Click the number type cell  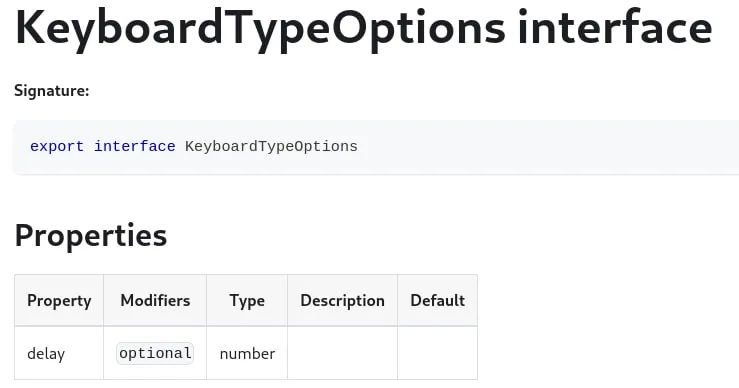pyautogui.click(x=247, y=353)
